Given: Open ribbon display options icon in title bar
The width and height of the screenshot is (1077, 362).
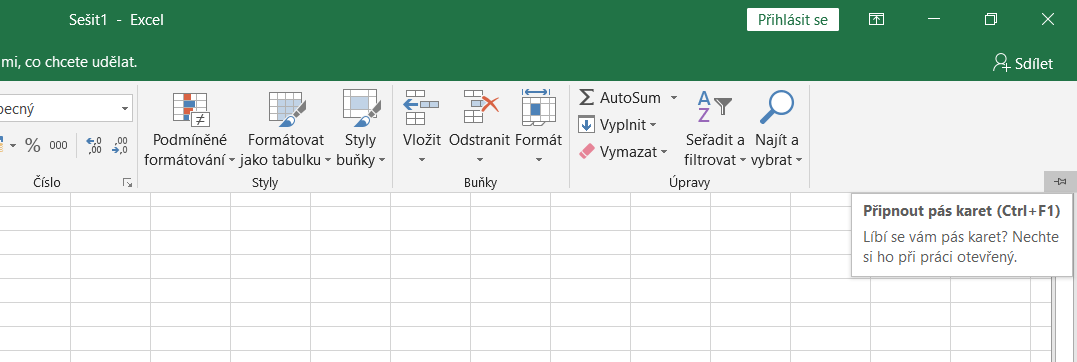Looking at the screenshot, I should [876, 20].
